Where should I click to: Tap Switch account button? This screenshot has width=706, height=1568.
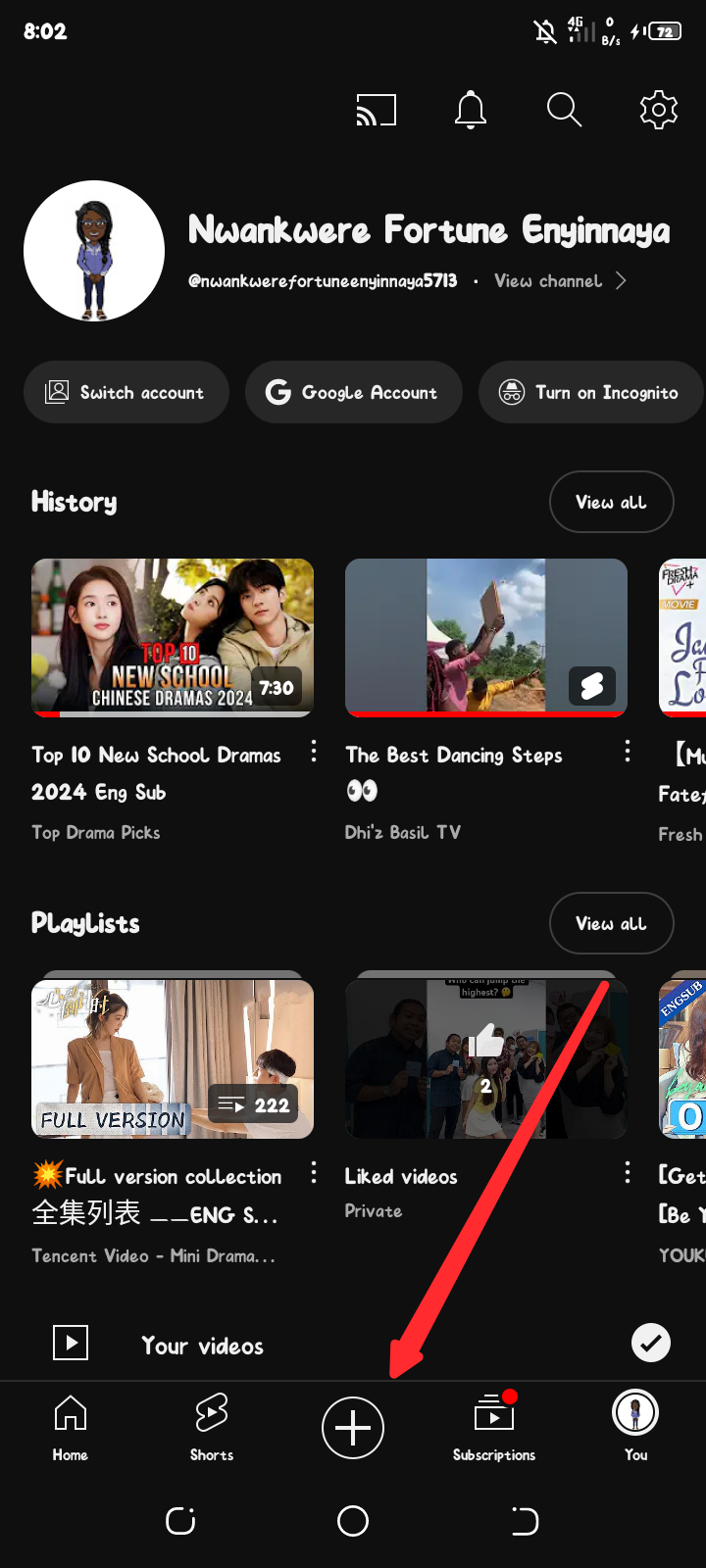tap(126, 392)
